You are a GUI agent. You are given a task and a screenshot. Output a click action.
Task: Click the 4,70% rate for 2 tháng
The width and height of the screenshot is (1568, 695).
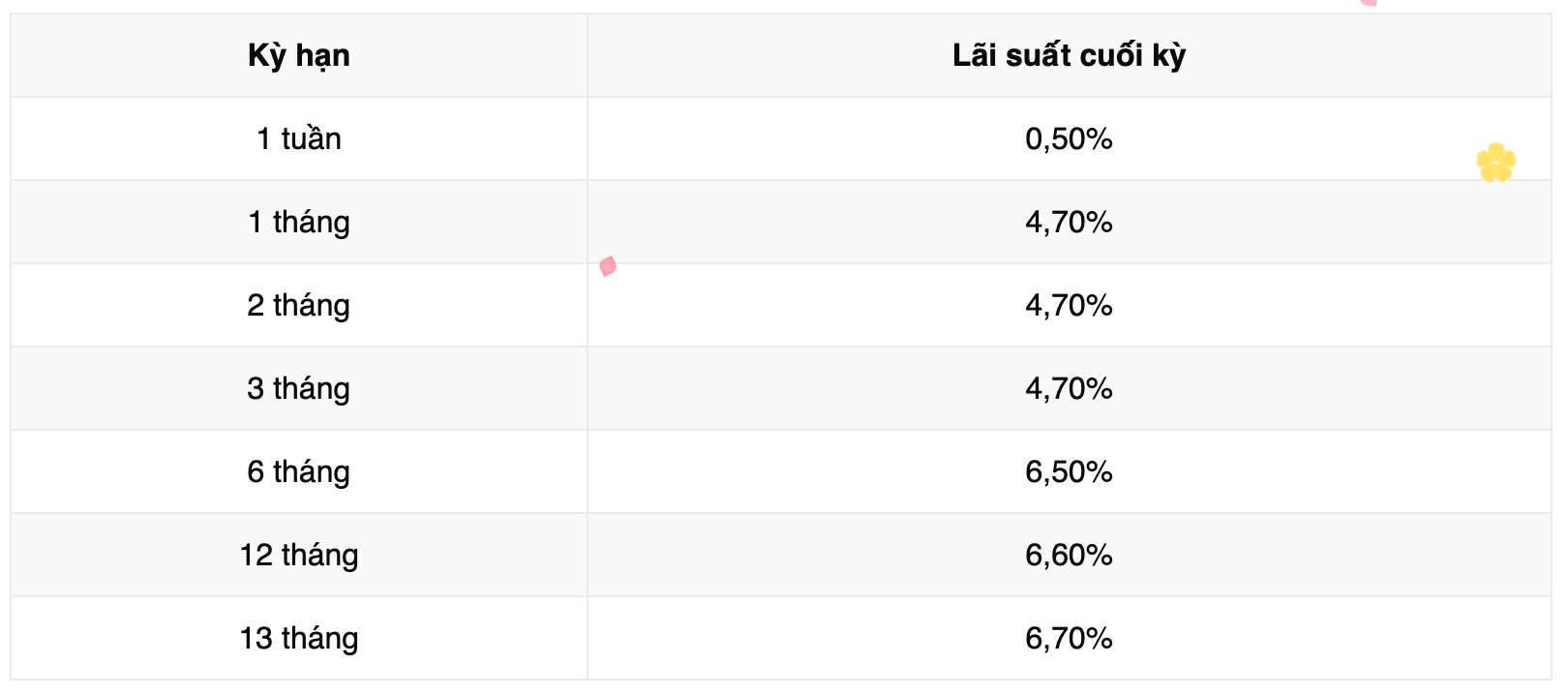pyautogui.click(x=1069, y=306)
